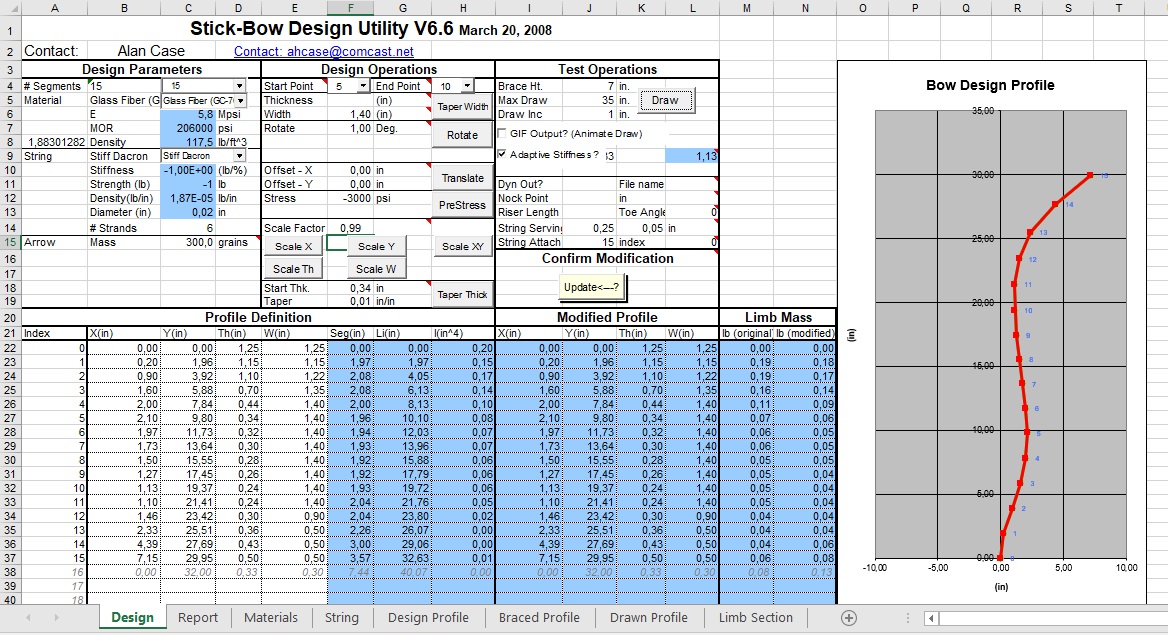Image resolution: width=1168 pixels, height=635 pixels.
Task: Click the Scale XY button
Action: pos(463,247)
